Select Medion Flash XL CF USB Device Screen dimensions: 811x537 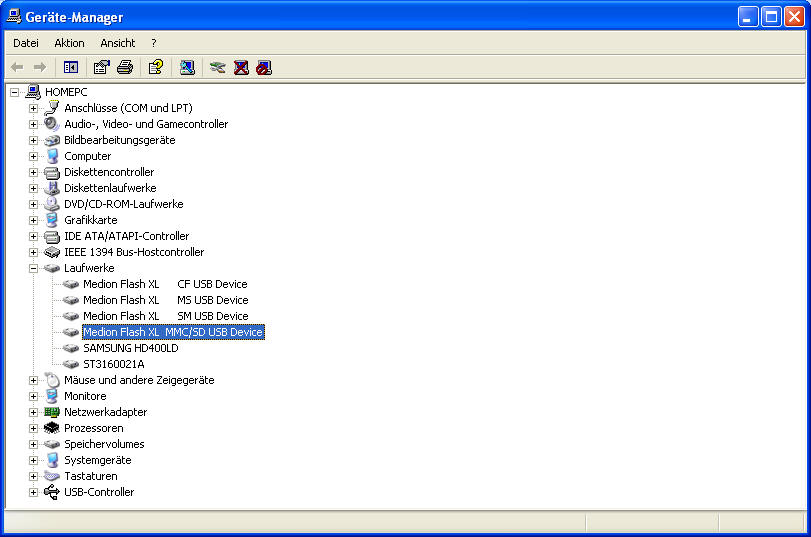pyautogui.click(x=165, y=284)
